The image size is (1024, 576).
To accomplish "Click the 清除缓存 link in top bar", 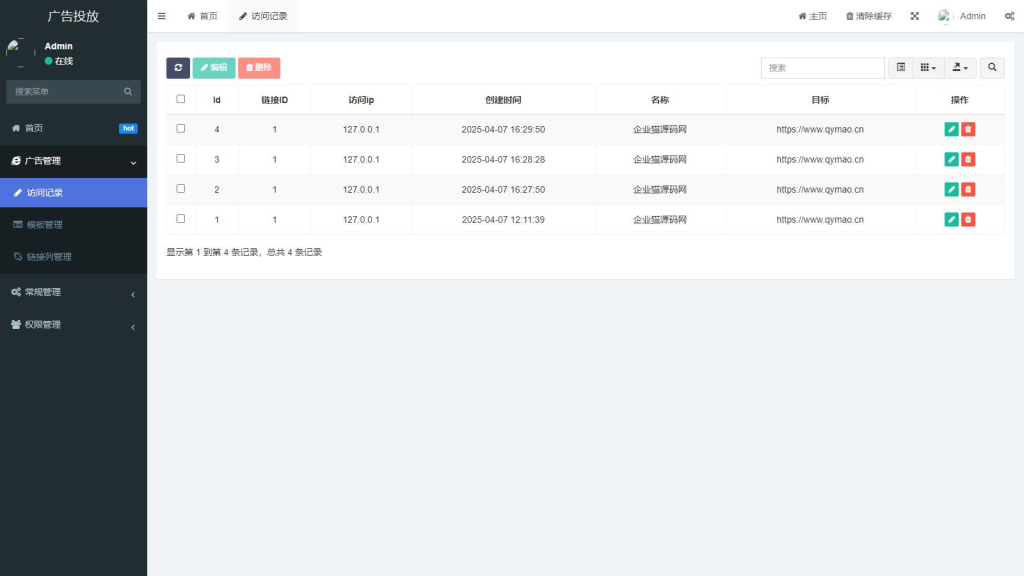I will (x=868, y=16).
